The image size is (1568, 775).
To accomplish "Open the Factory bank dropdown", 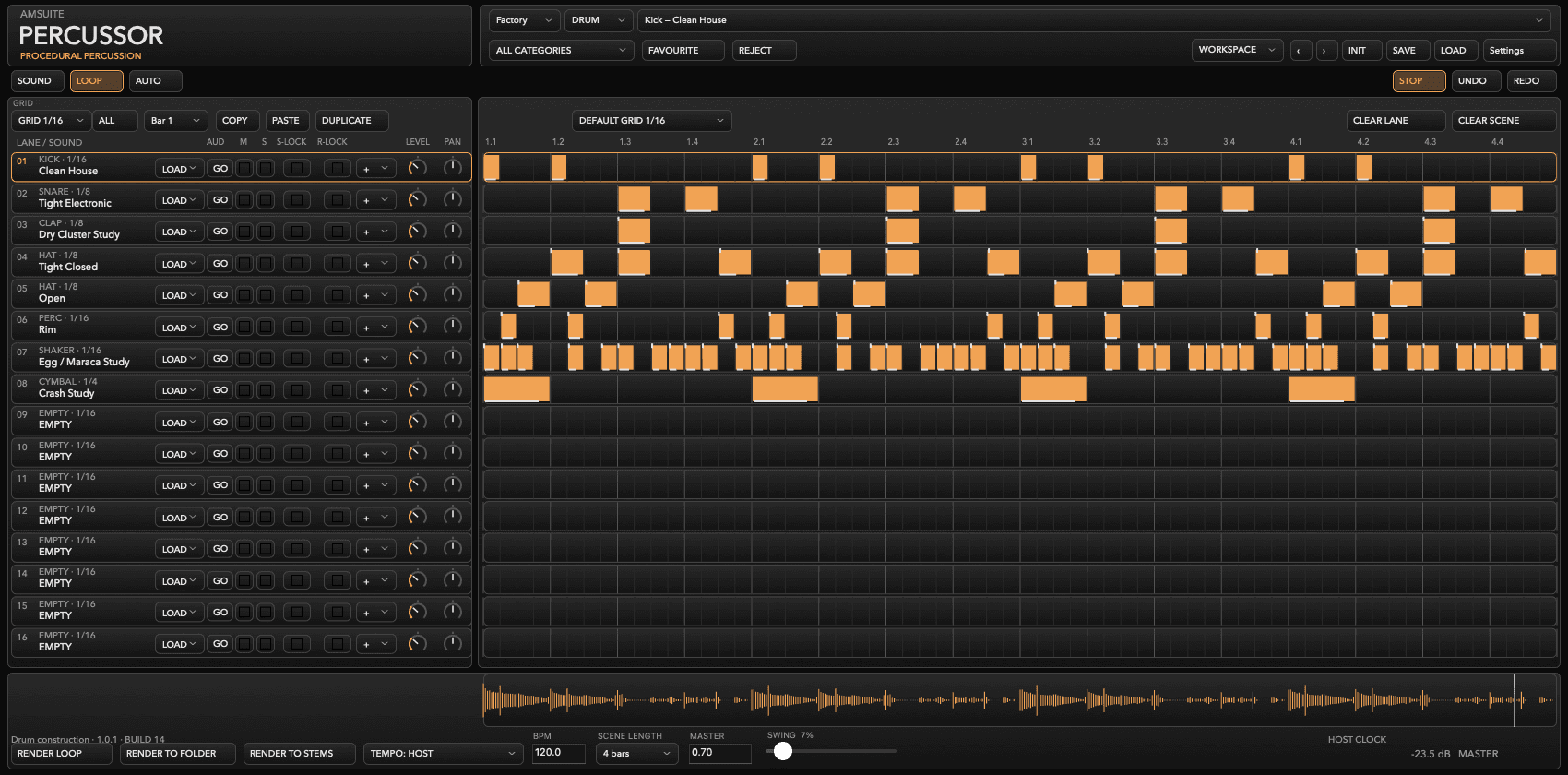I will tap(524, 20).
